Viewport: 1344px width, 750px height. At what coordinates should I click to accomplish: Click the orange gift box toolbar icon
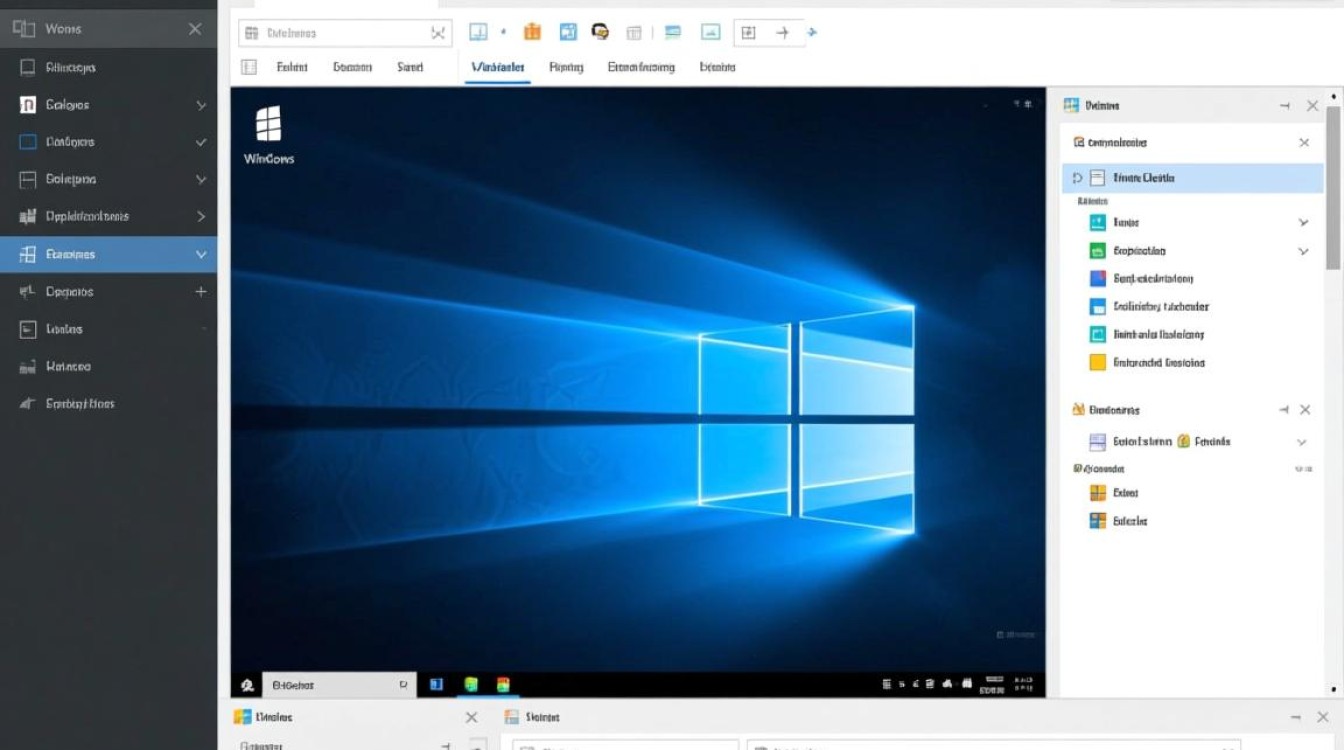532,33
